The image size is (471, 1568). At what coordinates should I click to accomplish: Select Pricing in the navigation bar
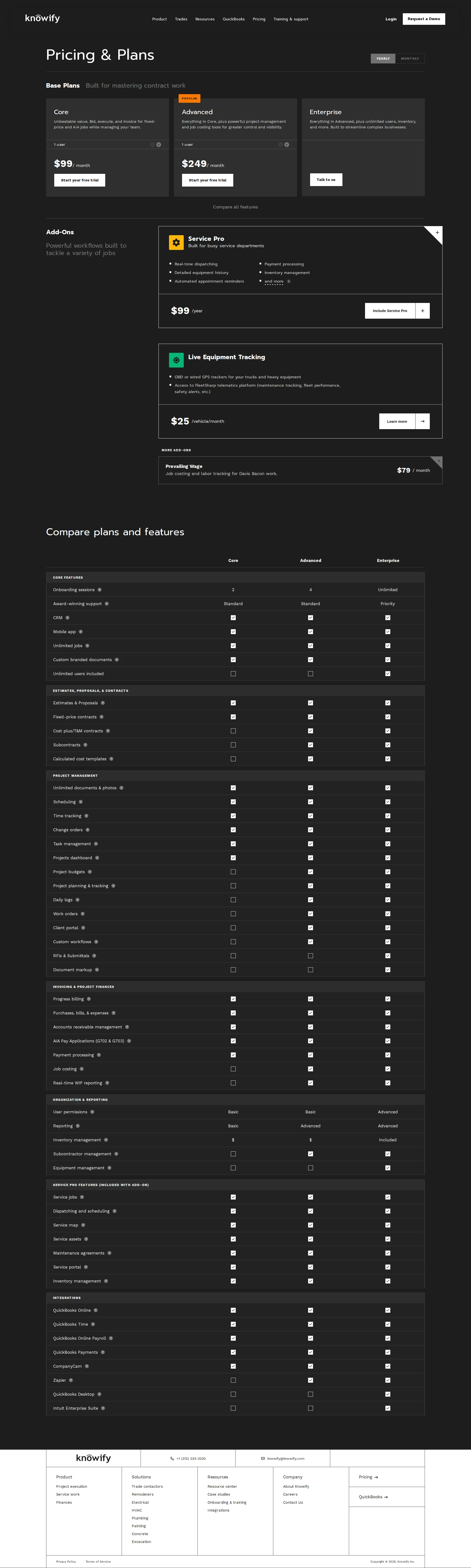(259, 19)
